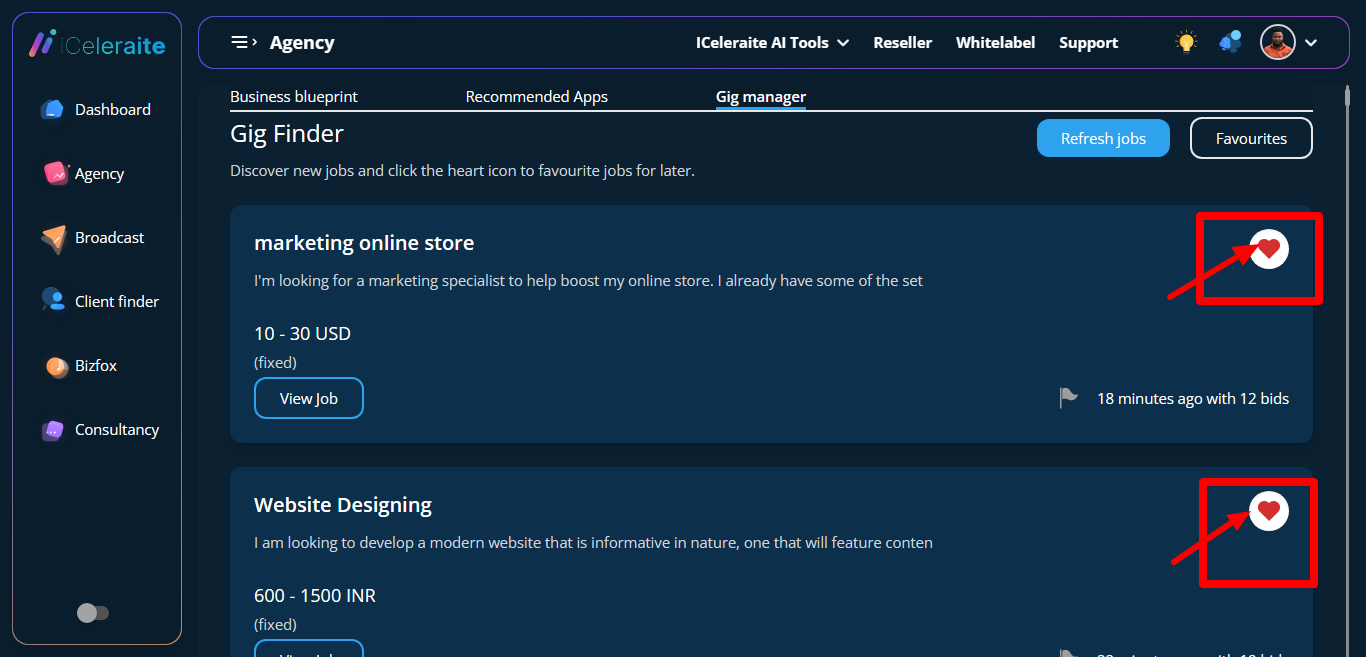Open notifications bell icon
This screenshot has width=1366, height=657.
pos(1230,42)
